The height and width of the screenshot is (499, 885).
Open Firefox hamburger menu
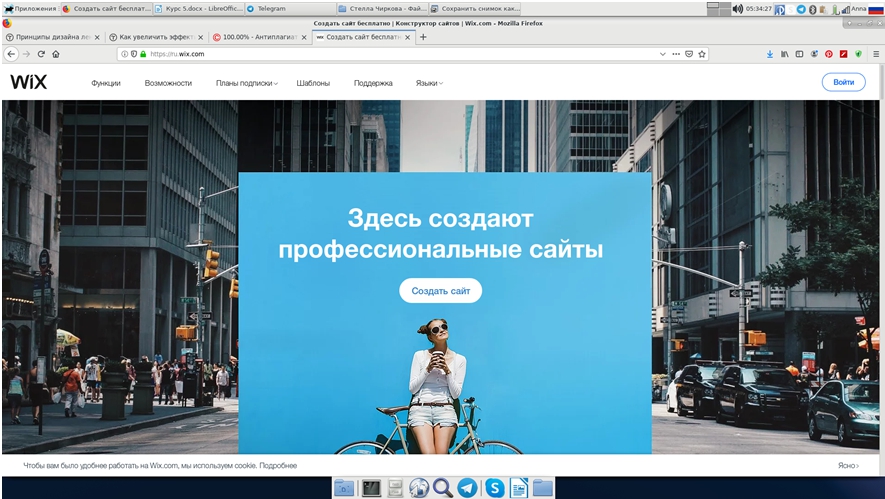[874, 54]
